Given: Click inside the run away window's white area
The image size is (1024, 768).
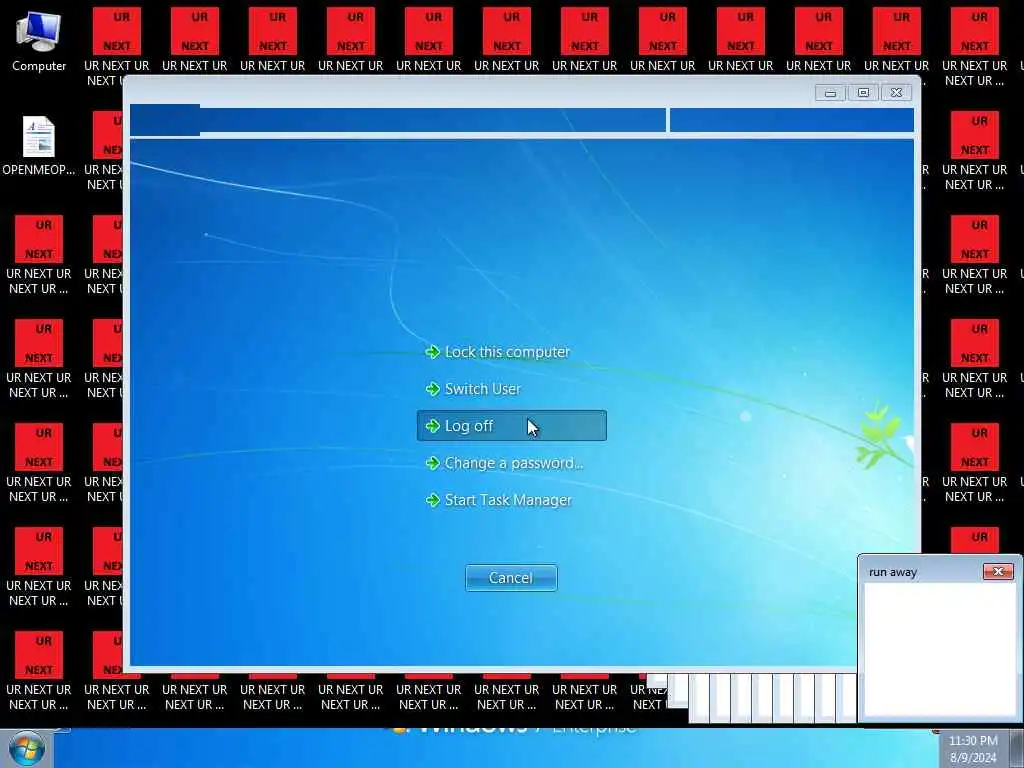Looking at the screenshot, I should (940, 650).
